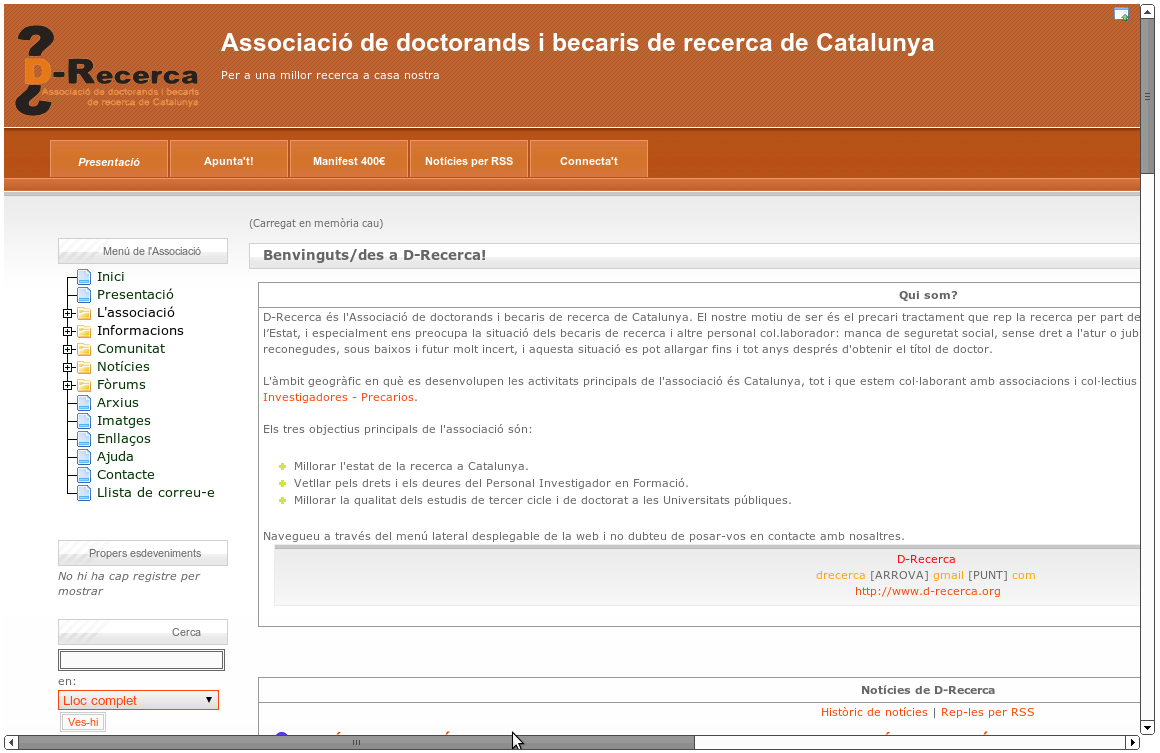Follow the Històric de notícies link
The height and width of the screenshot is (753, 1160).
coord(873,712)
